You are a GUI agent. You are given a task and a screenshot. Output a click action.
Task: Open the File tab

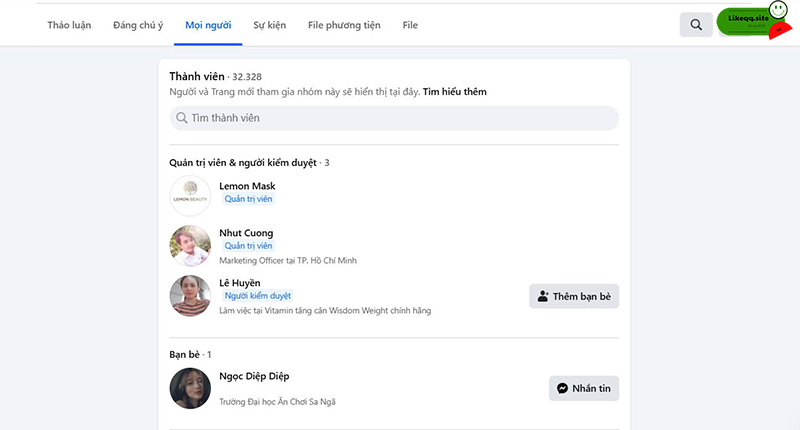410,25
